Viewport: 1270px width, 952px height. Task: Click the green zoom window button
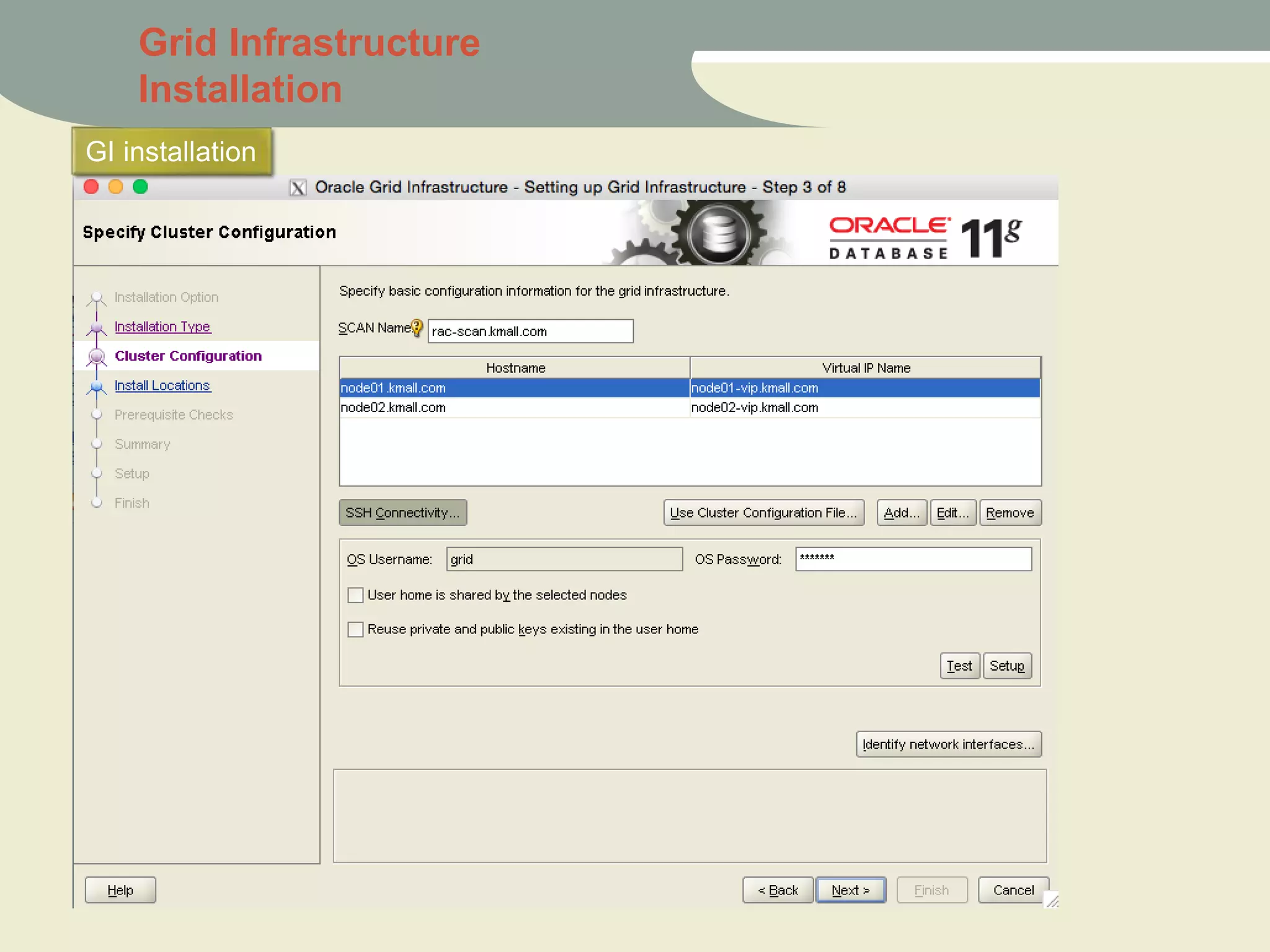point(140,187)
